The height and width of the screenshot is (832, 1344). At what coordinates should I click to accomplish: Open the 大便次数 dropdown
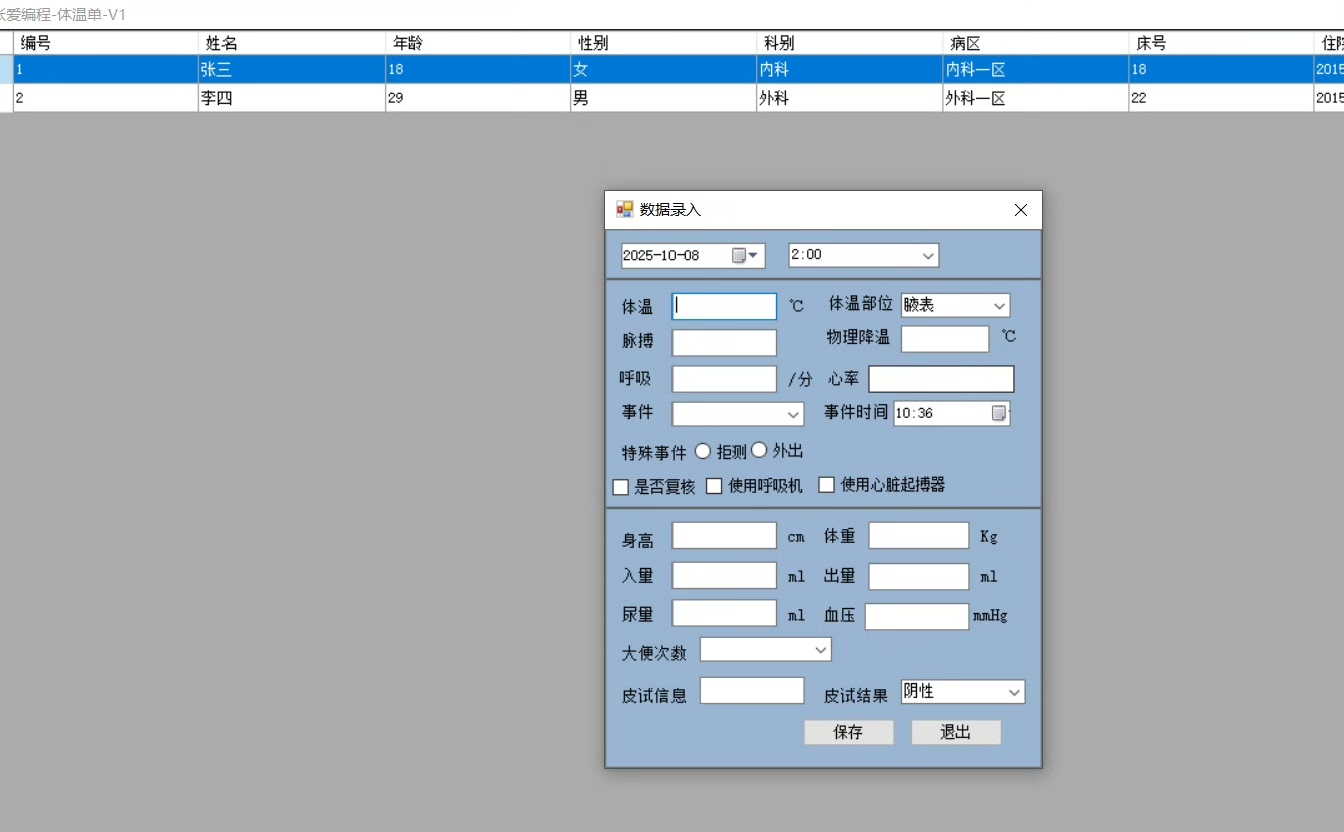820,650
